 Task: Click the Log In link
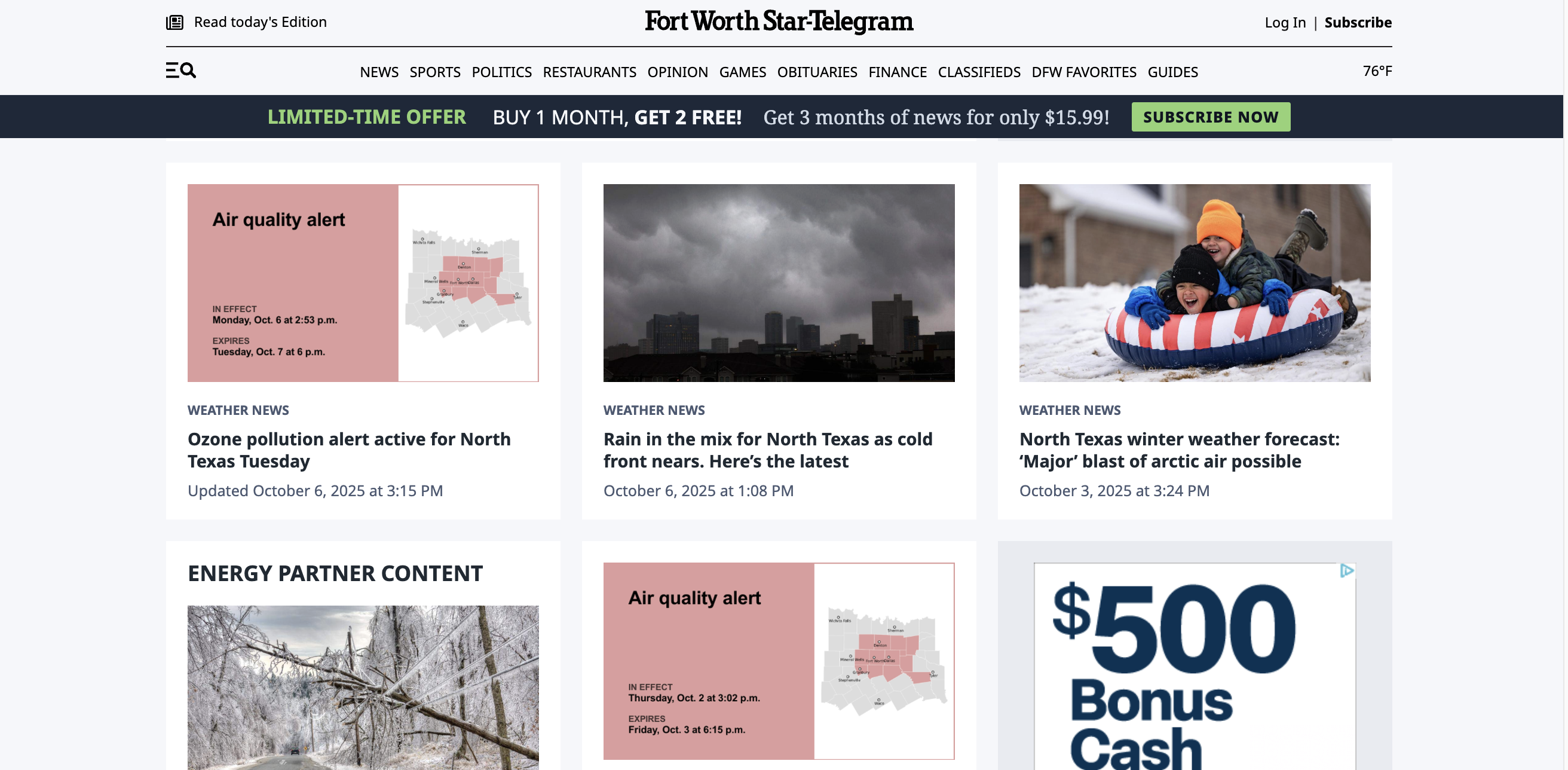tap(1284, 23)
